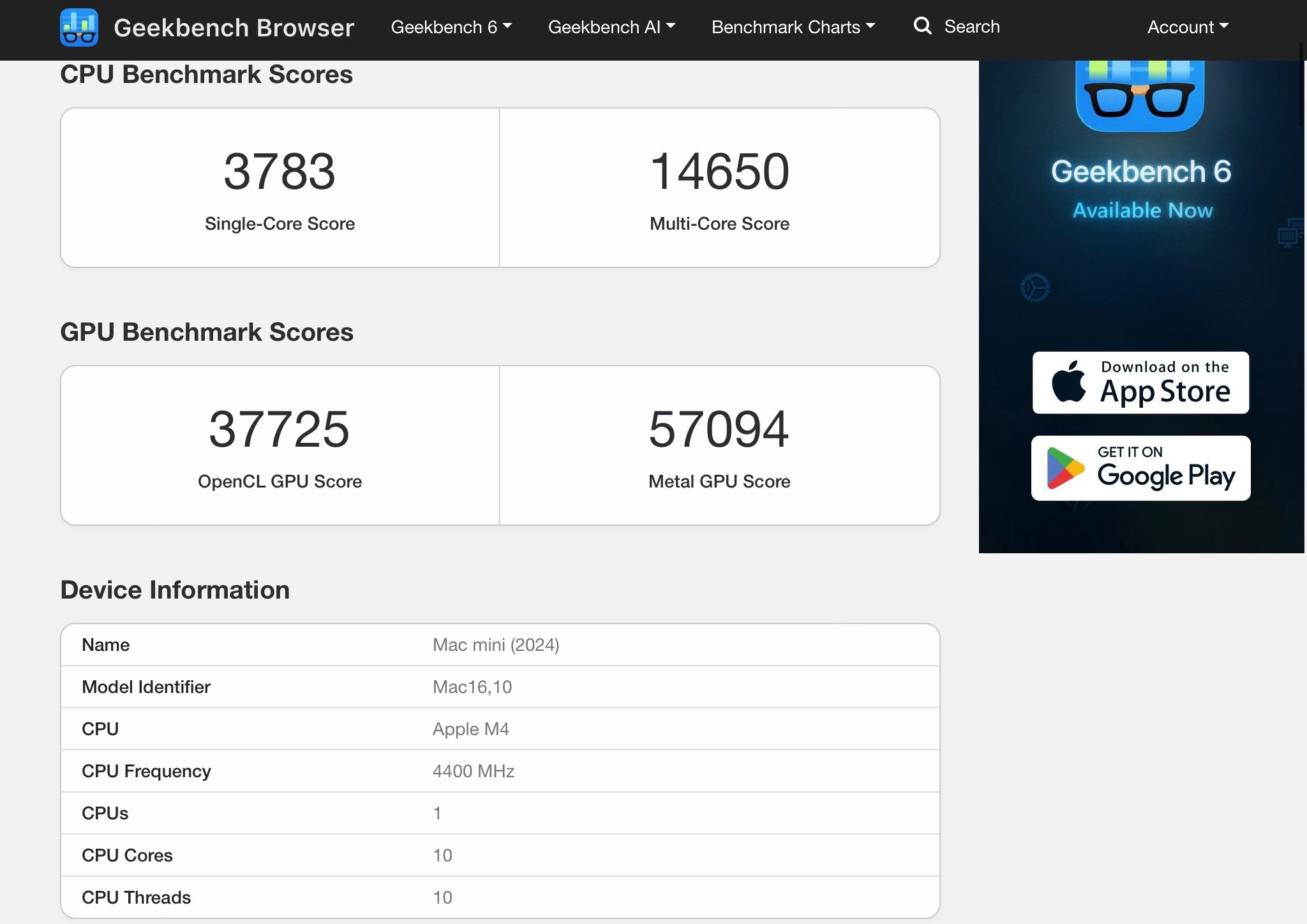Open the Benchmark Charts dropdown
1307x924 pixels.
click(793, 27)
